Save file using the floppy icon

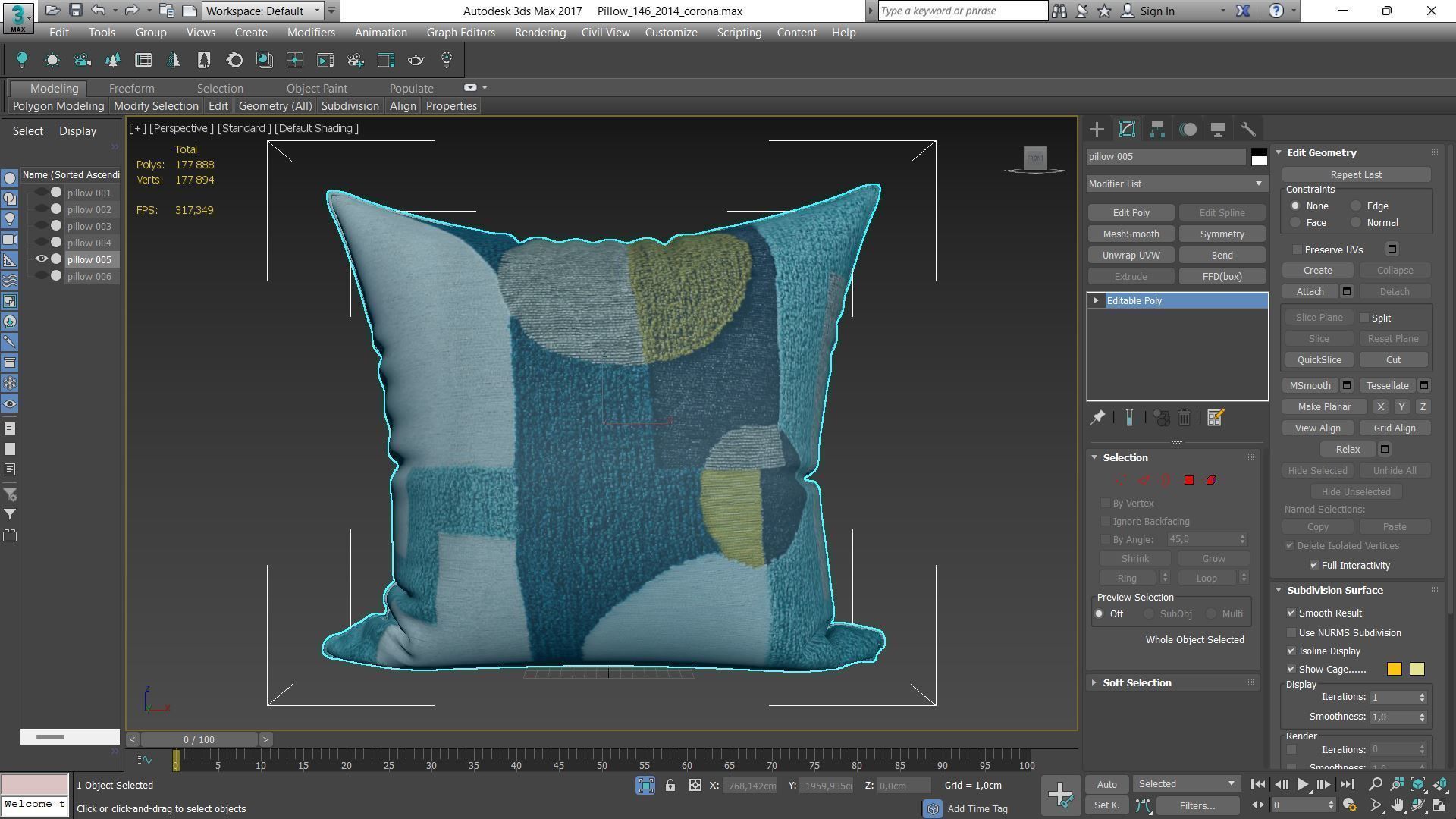point(75,11)
